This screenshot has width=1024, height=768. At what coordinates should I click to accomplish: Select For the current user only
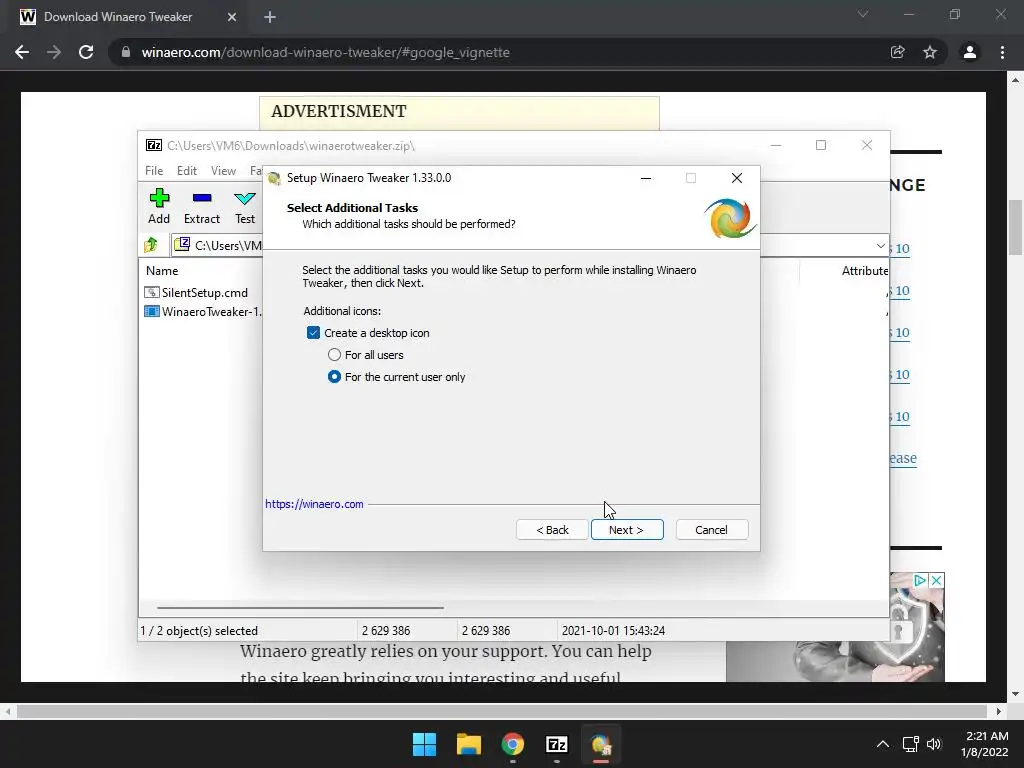334,377
